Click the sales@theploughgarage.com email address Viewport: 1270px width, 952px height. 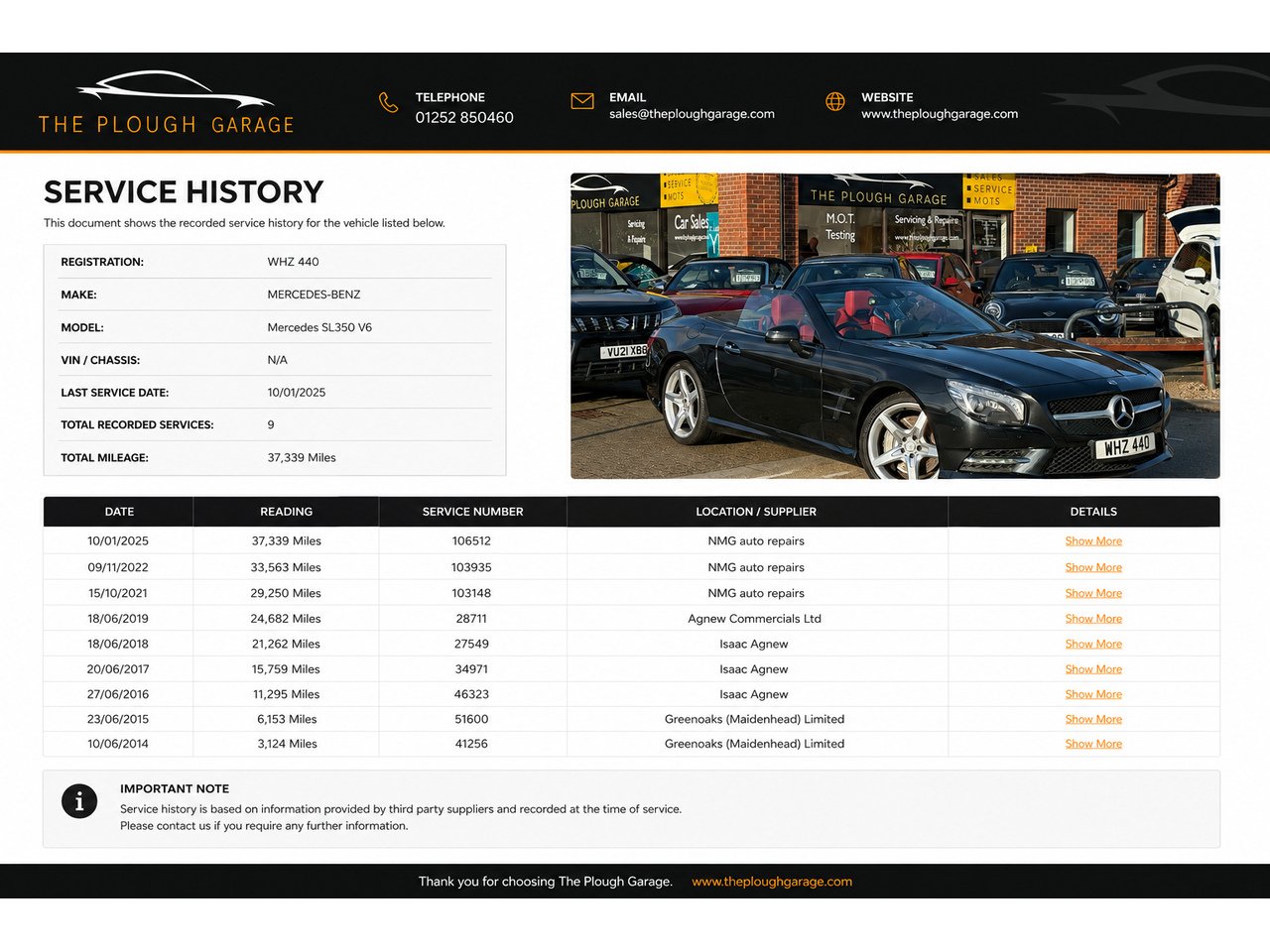point(692,114)
